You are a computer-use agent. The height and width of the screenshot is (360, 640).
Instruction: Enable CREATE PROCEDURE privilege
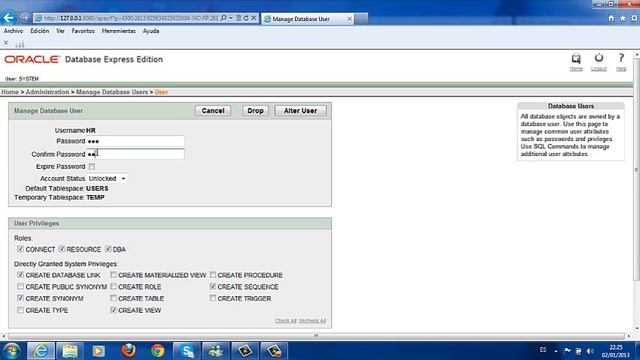(x=213, y=275)
